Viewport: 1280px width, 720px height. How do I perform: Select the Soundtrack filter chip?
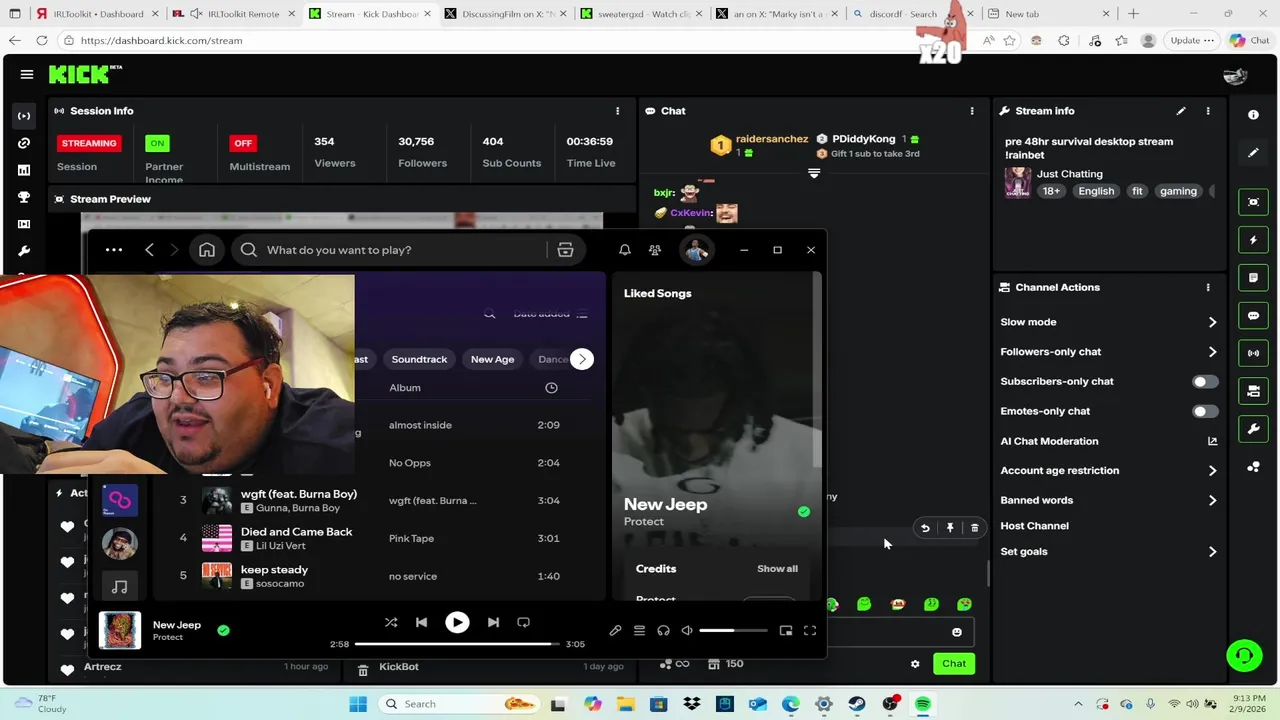[x=419, y=359]
